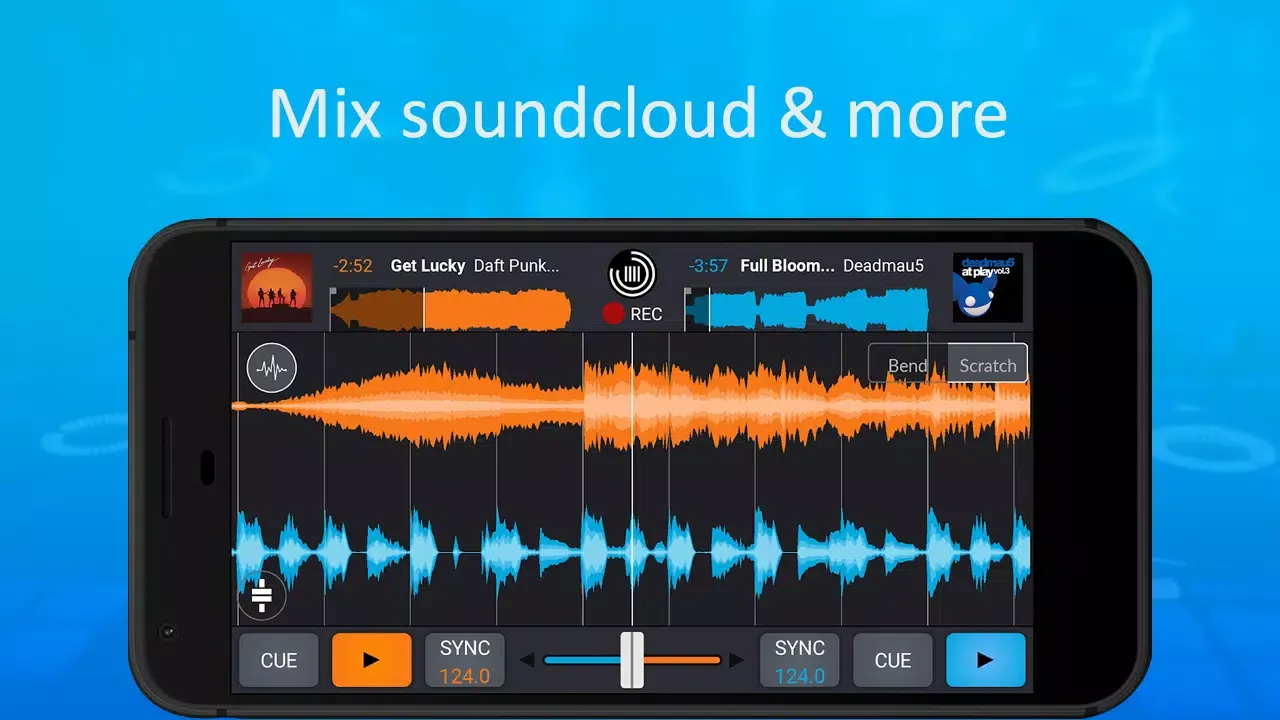1280x720 pixels.
Task: Click the Get Lucky track title
Action: 428,266
